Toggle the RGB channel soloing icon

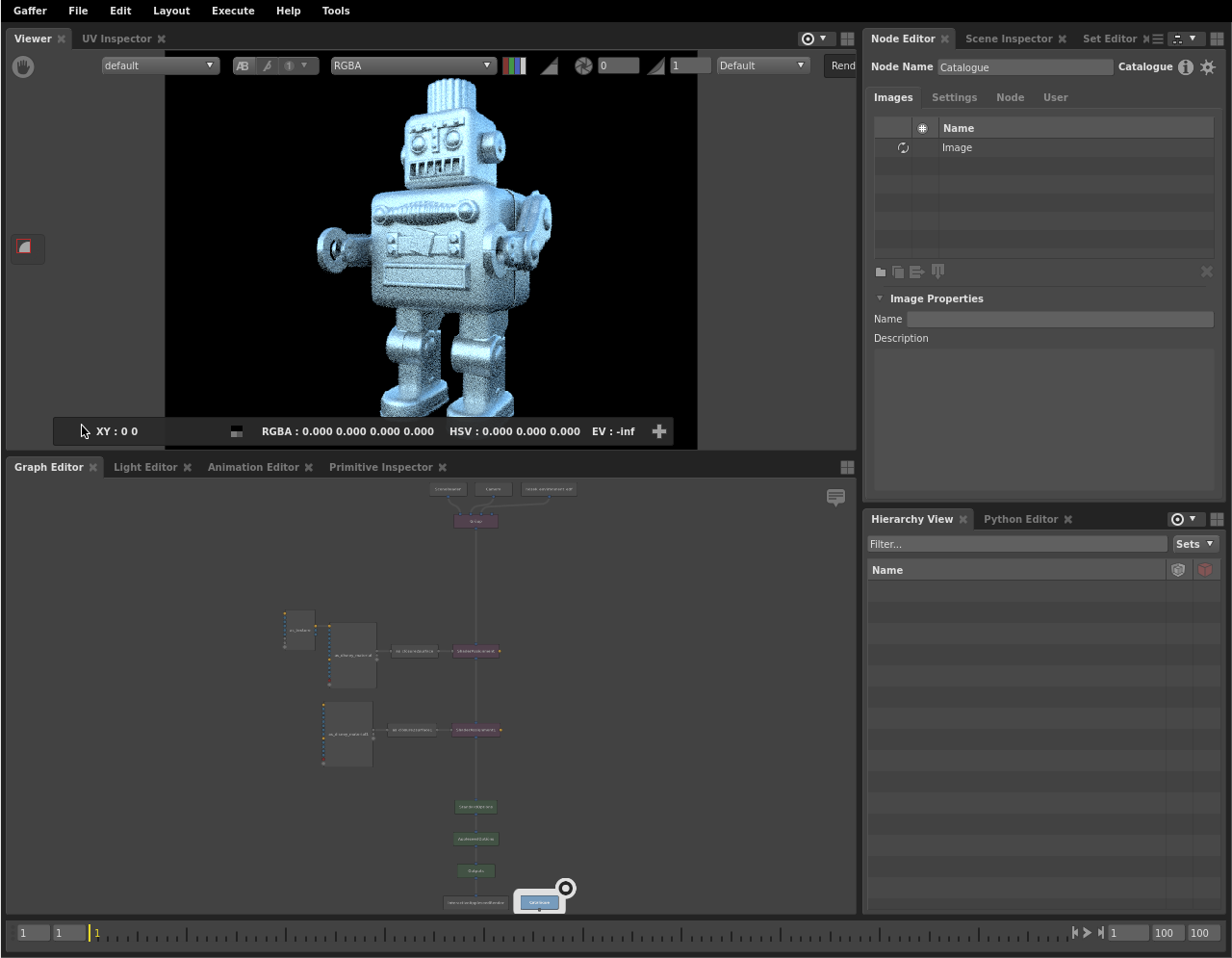(x=514, y=65)
